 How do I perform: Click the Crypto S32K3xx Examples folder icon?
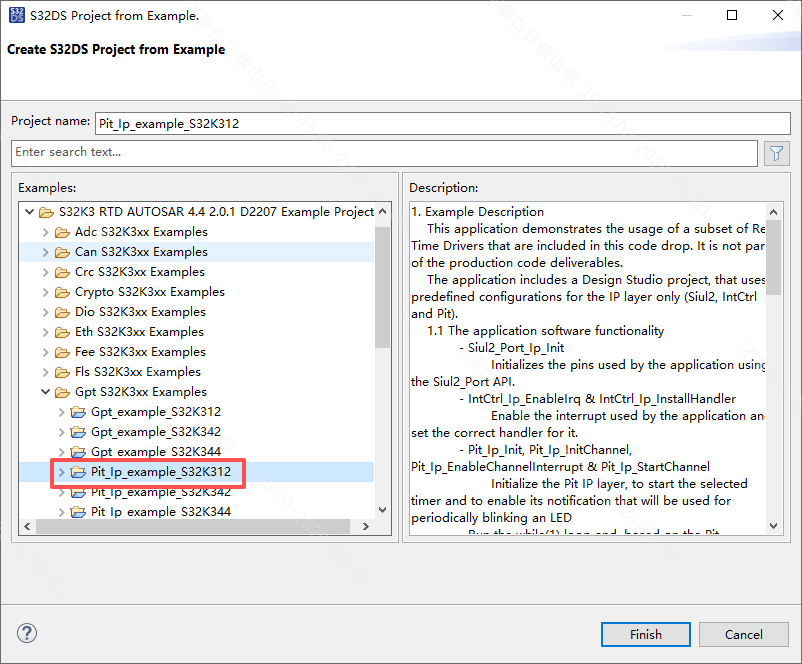tap(62, 292)
